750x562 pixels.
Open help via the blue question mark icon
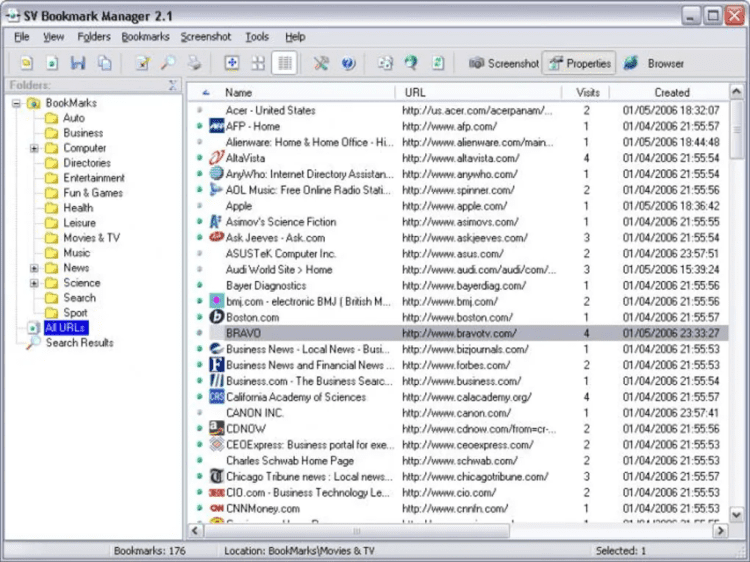point(348,63)
